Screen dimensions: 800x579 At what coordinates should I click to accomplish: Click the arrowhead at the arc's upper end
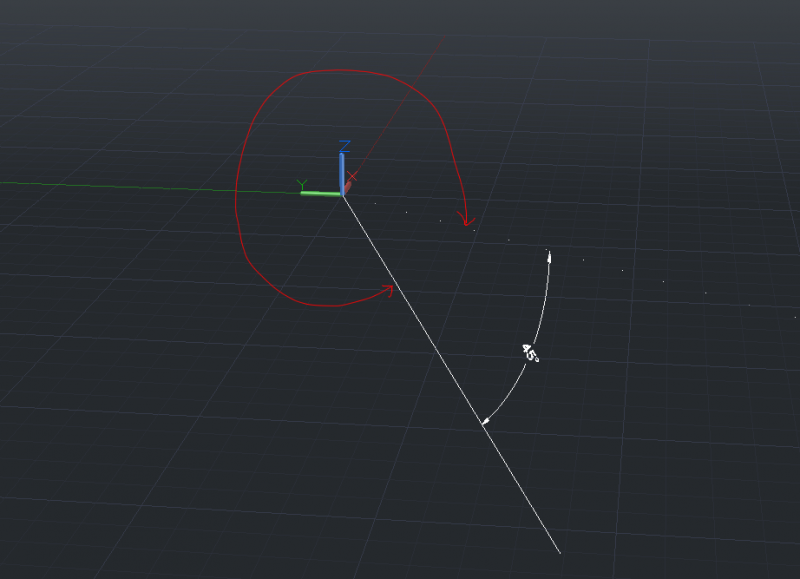549,256
